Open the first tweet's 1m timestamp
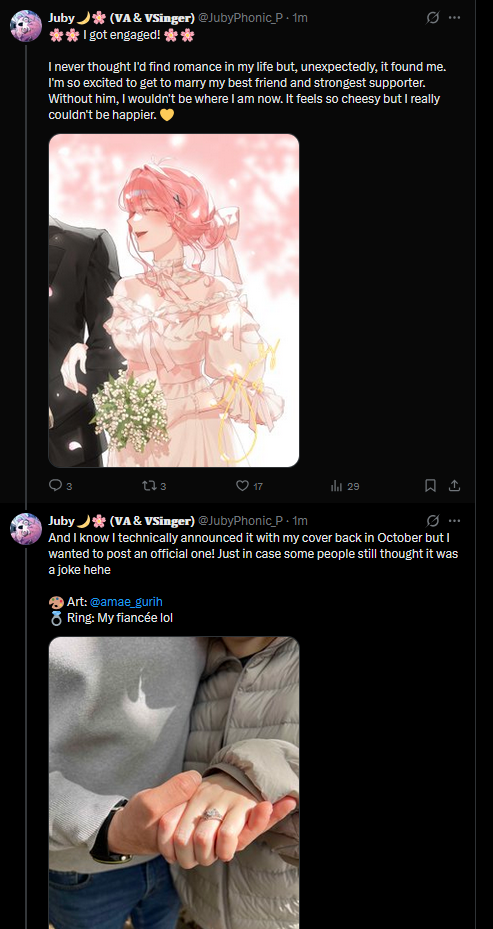493x929 pixels. click(x=300, y=18)
